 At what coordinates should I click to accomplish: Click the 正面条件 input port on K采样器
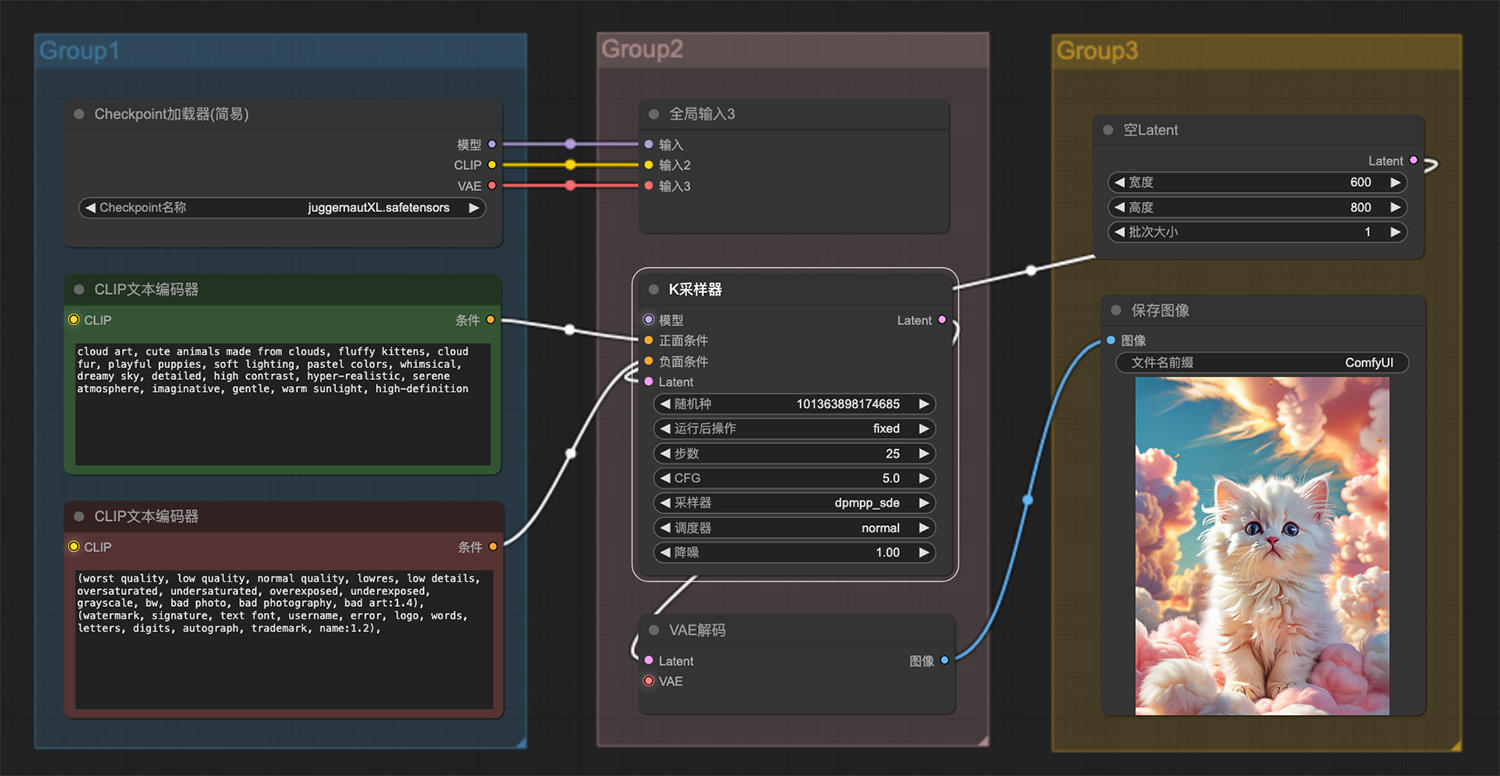point(649,340)
